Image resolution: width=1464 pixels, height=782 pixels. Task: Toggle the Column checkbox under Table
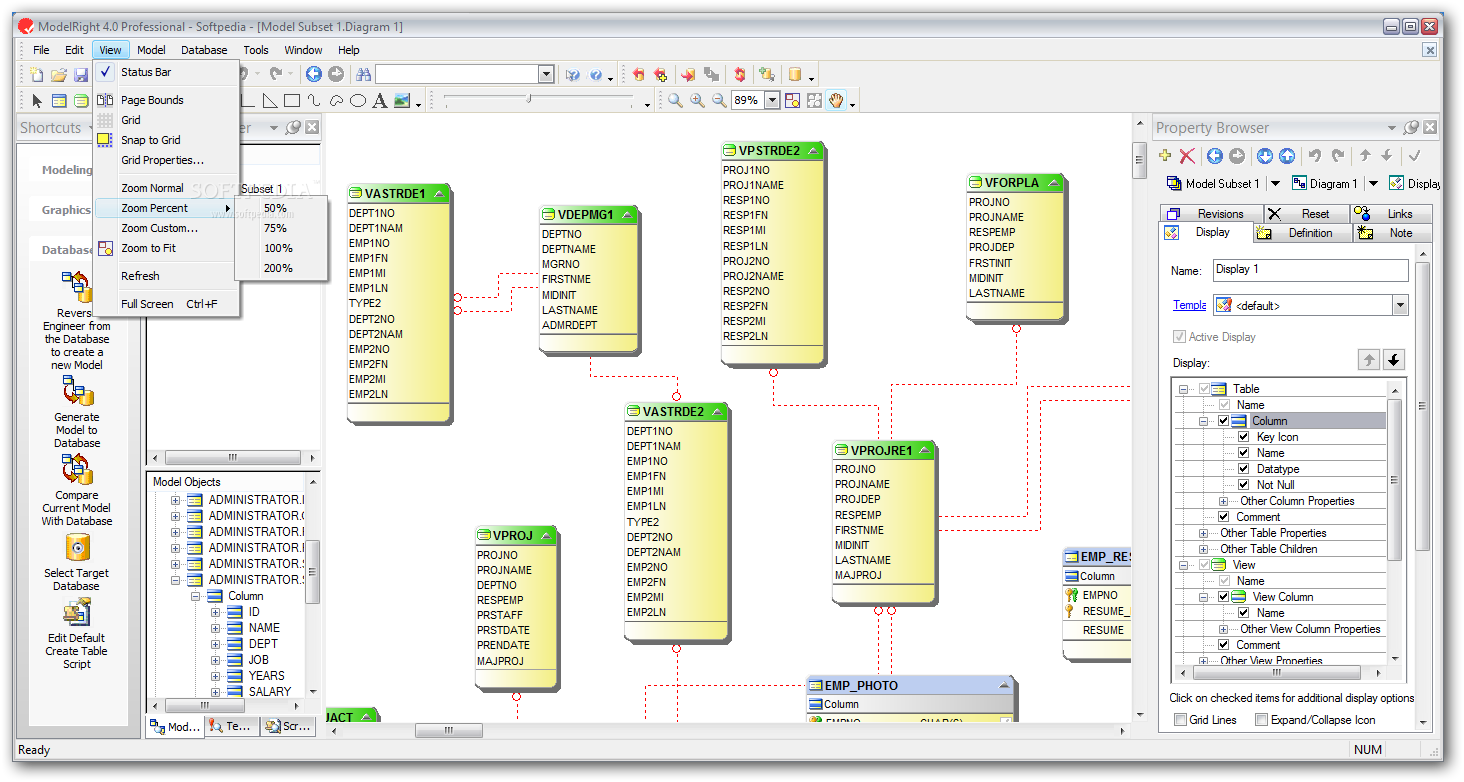[1223, 421]
